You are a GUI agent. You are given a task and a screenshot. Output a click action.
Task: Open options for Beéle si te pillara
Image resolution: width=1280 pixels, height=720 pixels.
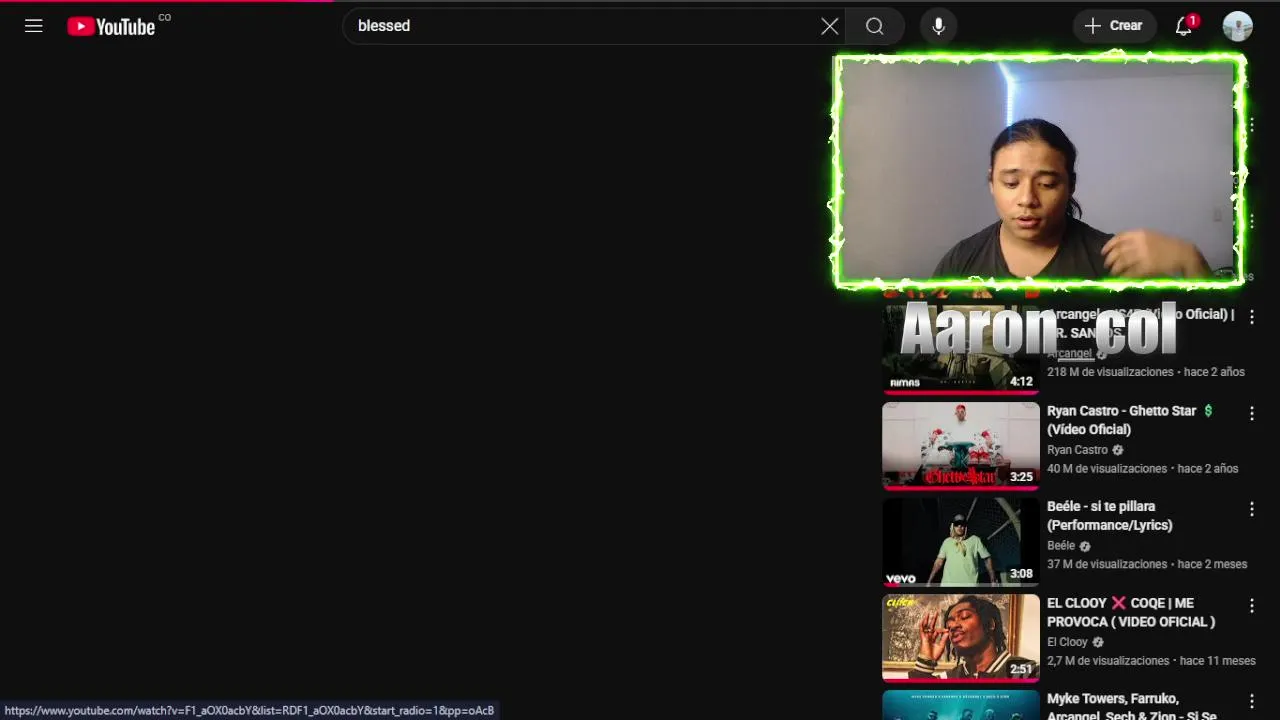(1251, 509)
